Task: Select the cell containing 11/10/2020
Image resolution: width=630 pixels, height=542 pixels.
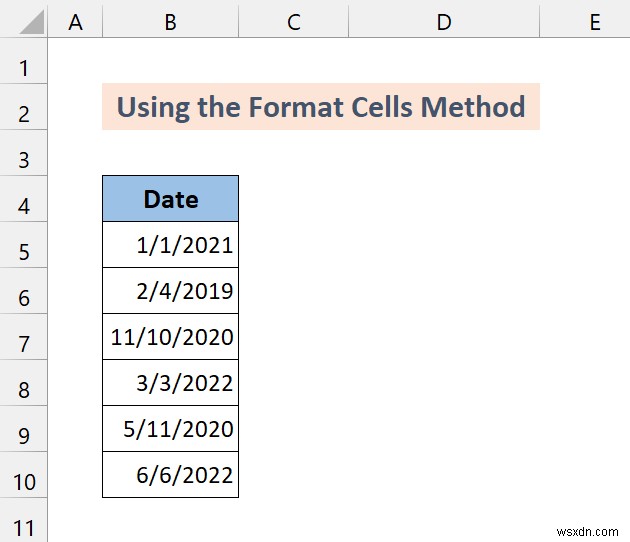Action: 171,337
